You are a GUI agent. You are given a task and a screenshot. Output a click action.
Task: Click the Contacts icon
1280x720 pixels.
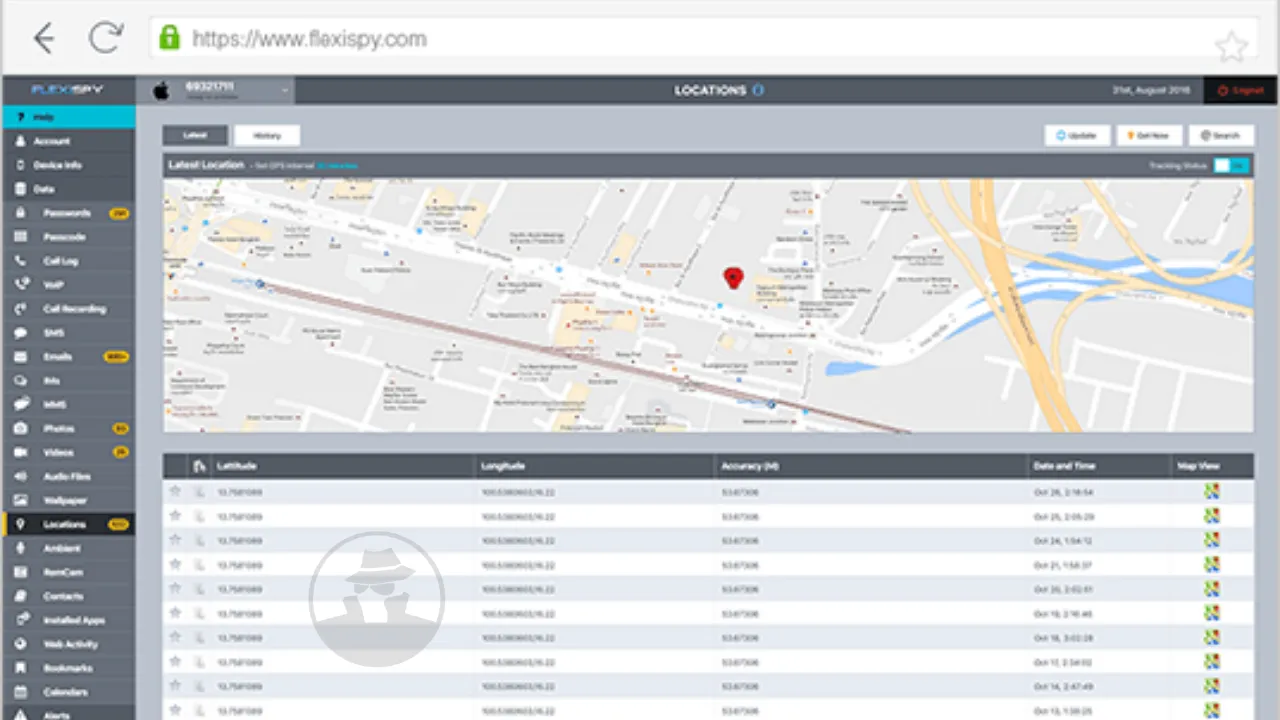tap(21, 596)
